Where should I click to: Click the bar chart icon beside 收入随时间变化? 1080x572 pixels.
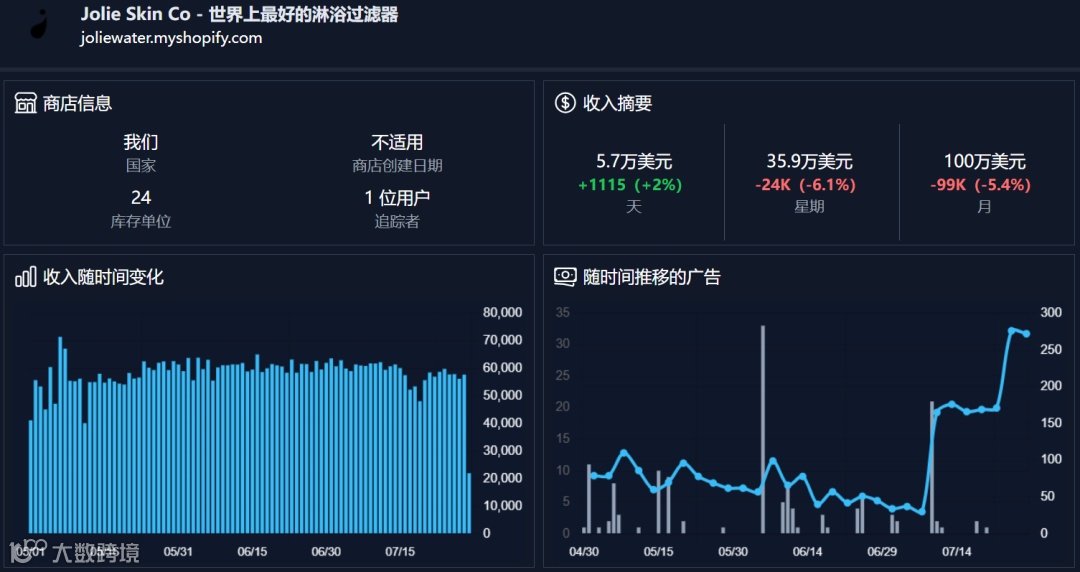tap(25, 277)
